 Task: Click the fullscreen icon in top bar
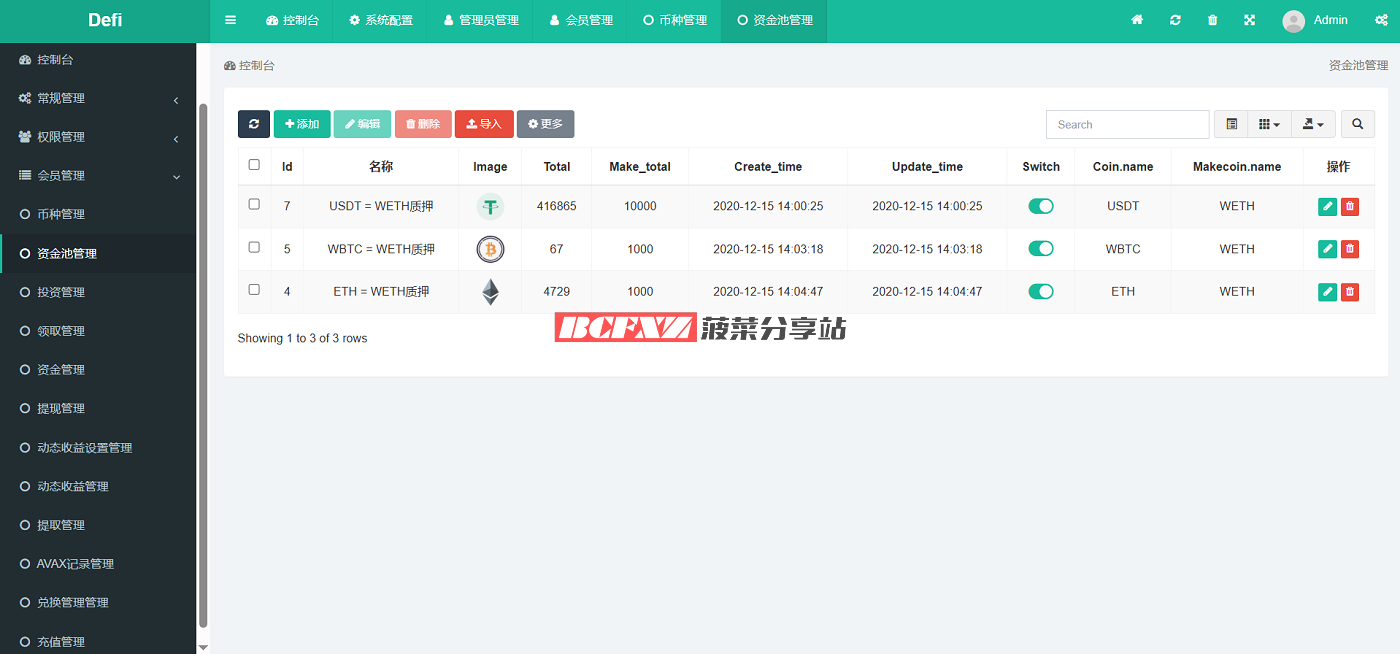[x=1249, y=20]
